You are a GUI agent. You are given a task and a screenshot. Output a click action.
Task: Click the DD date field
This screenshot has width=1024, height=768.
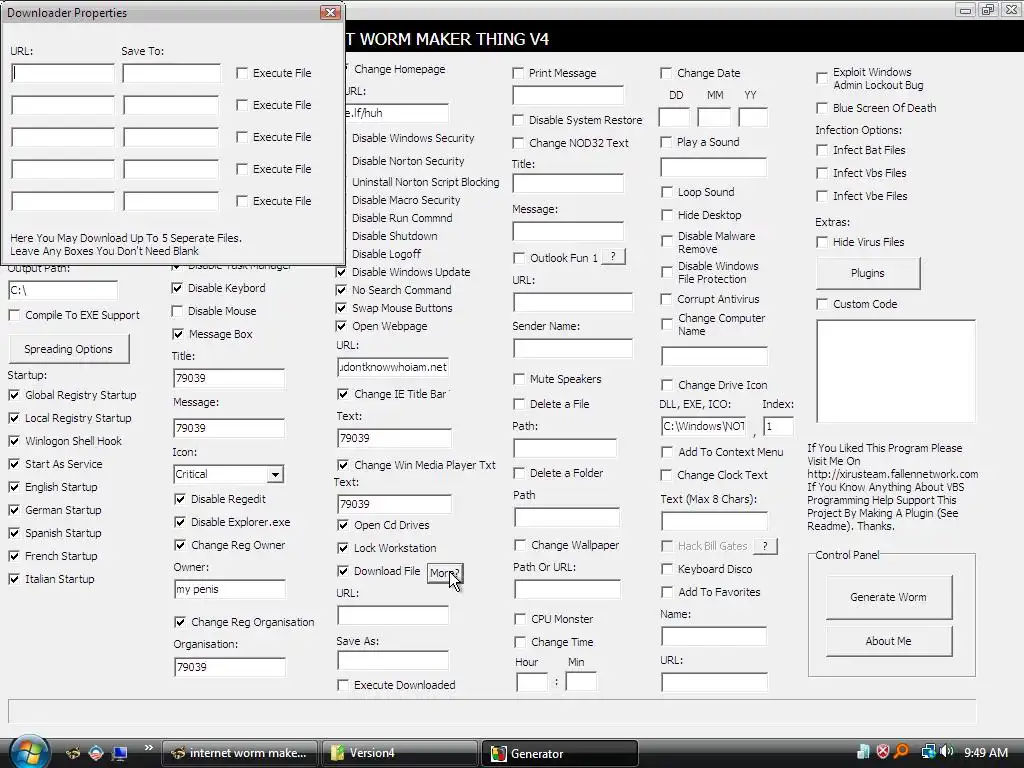674,118
